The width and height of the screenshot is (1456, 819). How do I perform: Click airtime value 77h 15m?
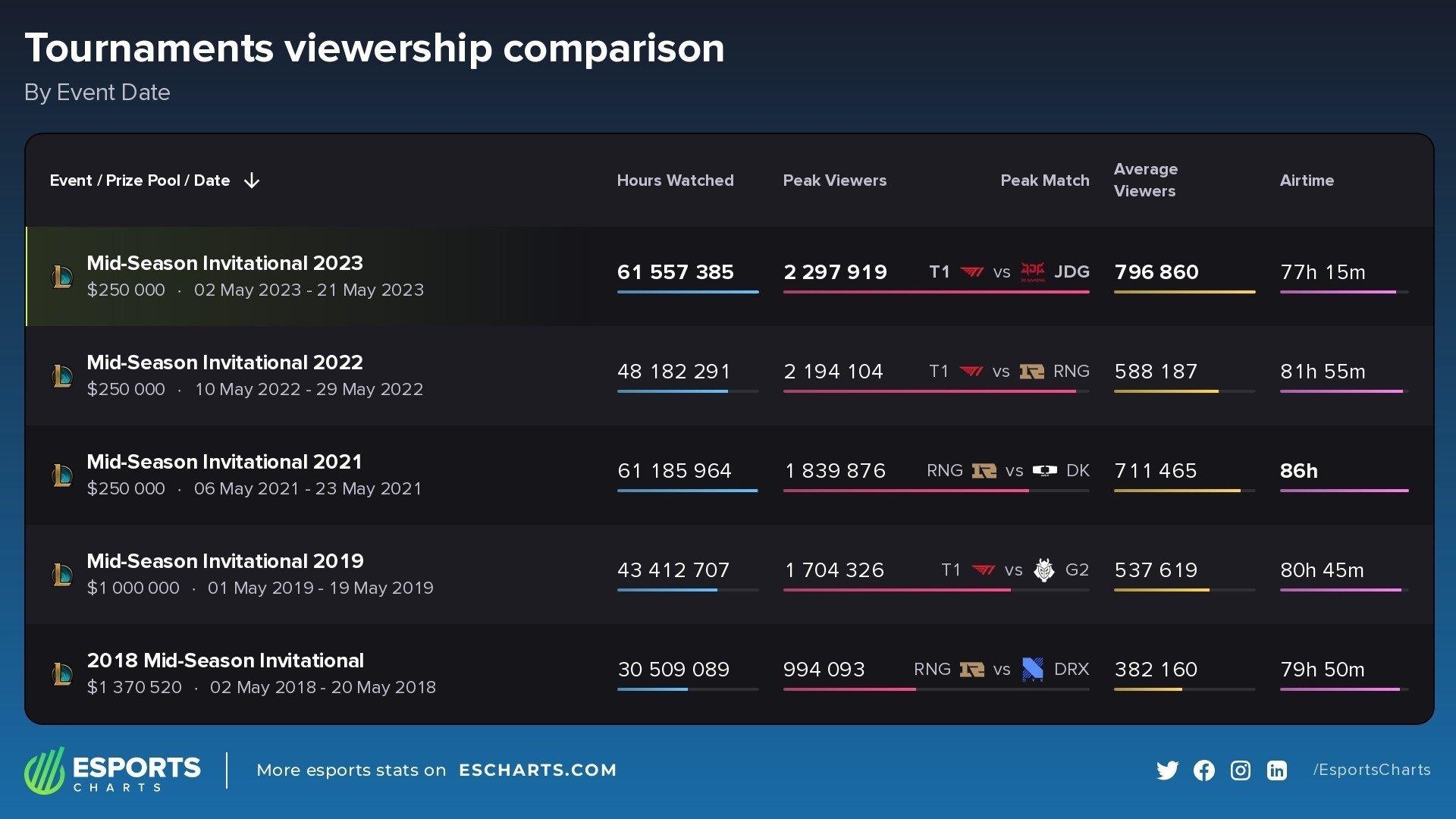tap(1323, 272)
